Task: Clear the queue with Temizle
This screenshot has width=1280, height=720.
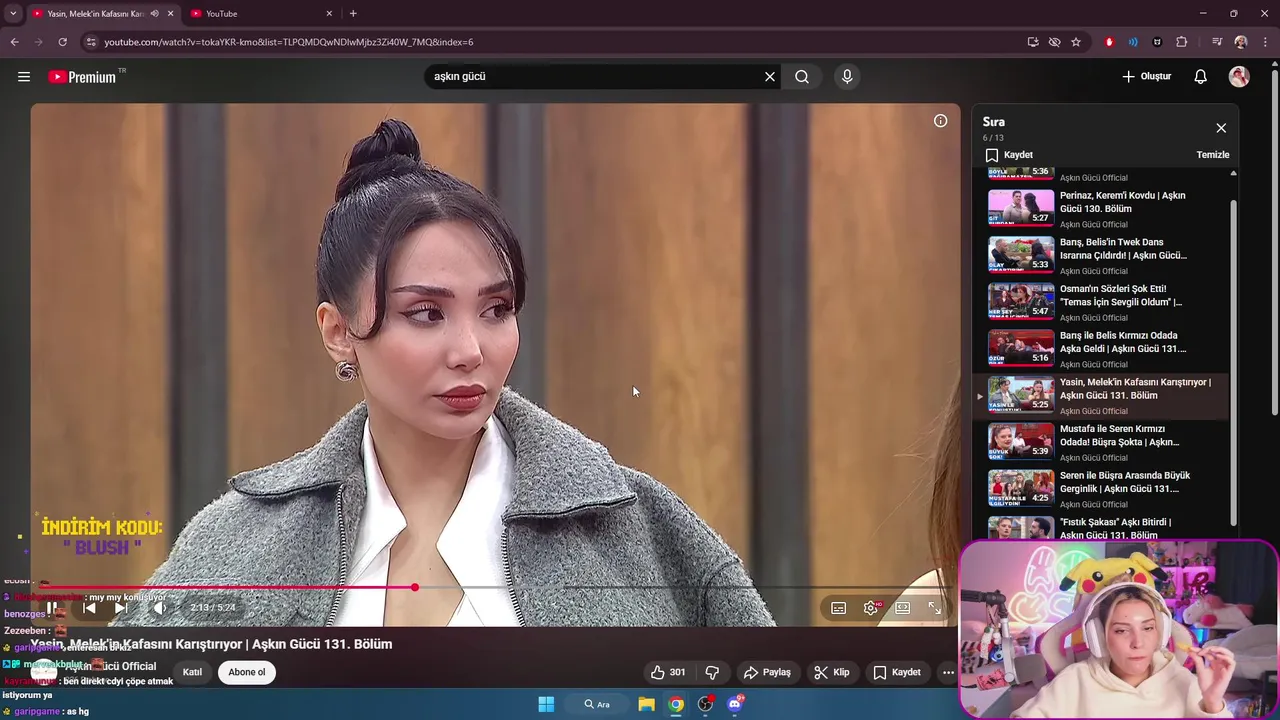Action: pos(1213,155)
